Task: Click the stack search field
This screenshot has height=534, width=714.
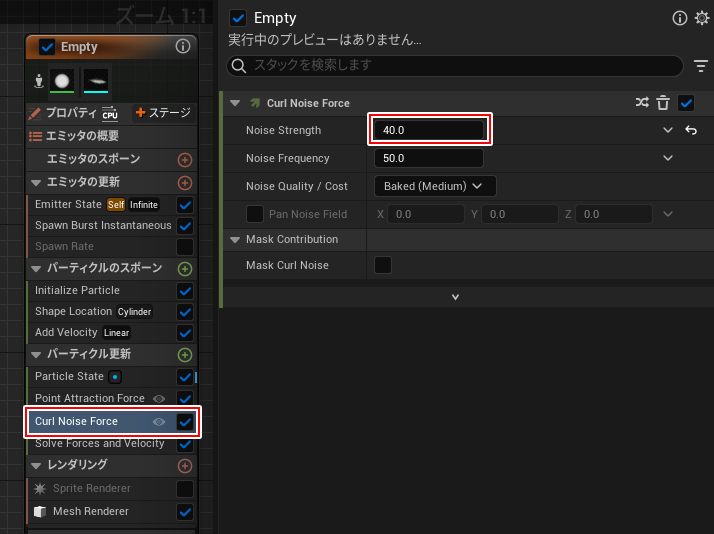Action: click(x=455, y=66)
